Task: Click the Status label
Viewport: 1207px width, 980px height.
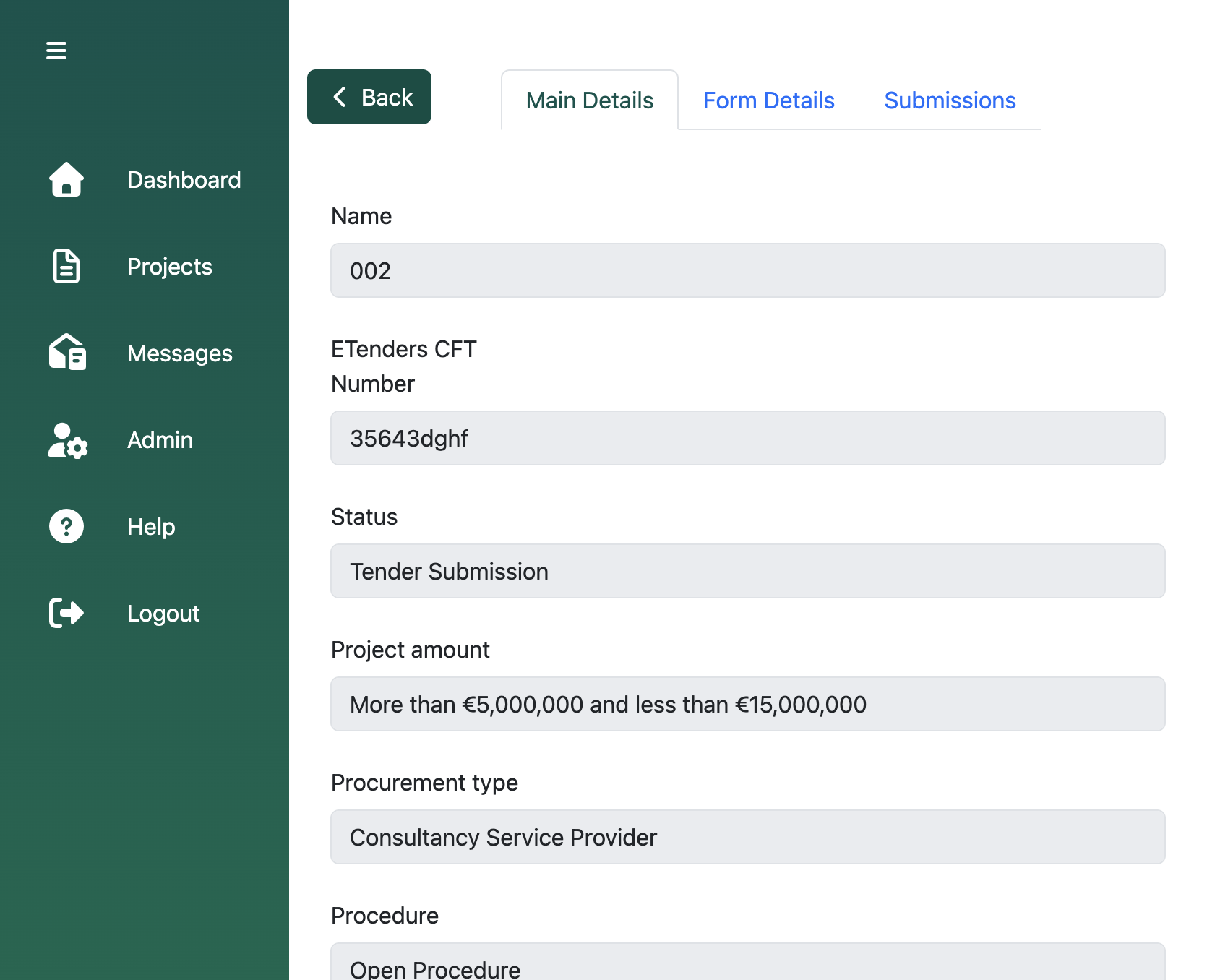Action: pos(364,517)
